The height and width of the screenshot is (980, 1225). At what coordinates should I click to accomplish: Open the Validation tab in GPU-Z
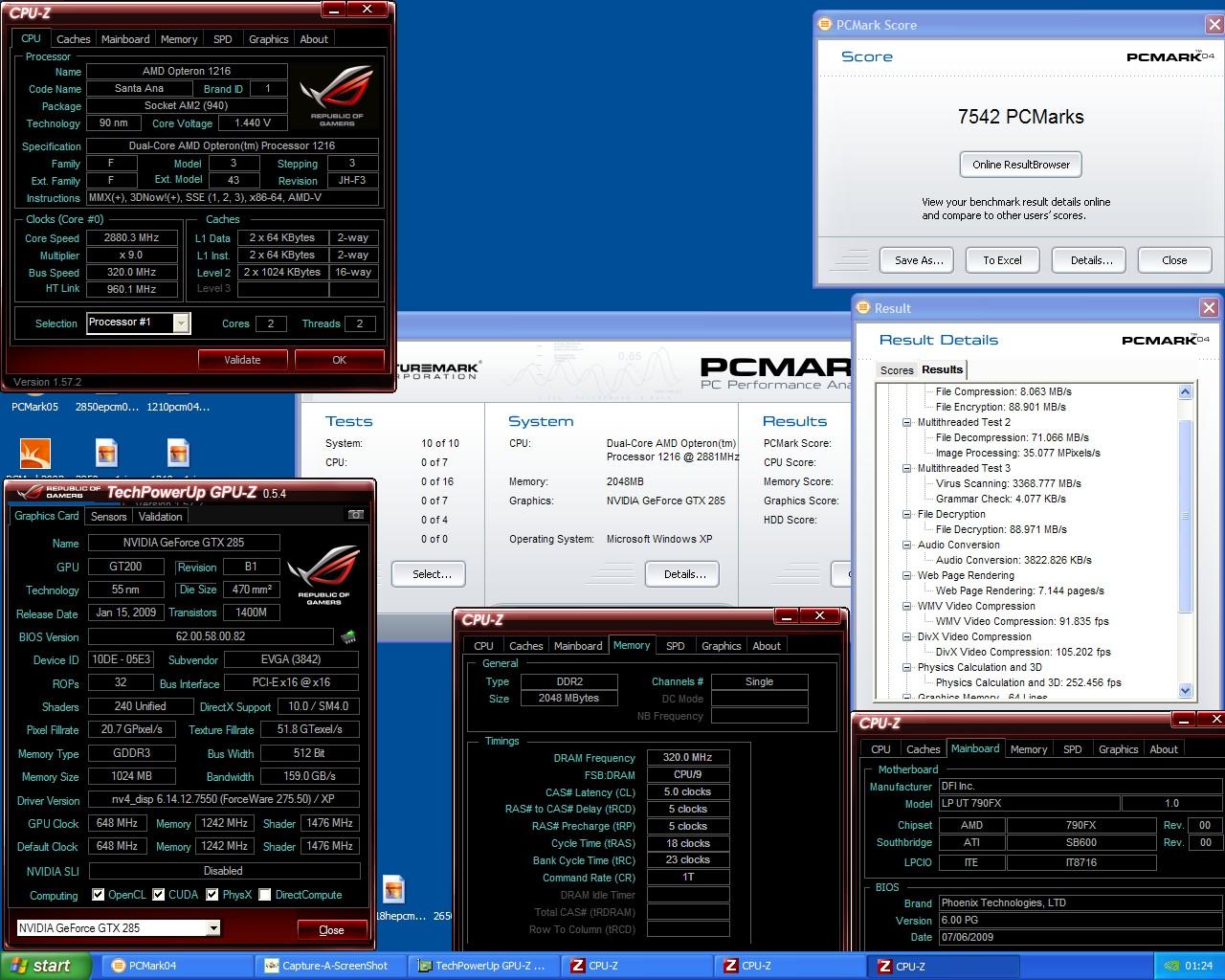[160, 516]
